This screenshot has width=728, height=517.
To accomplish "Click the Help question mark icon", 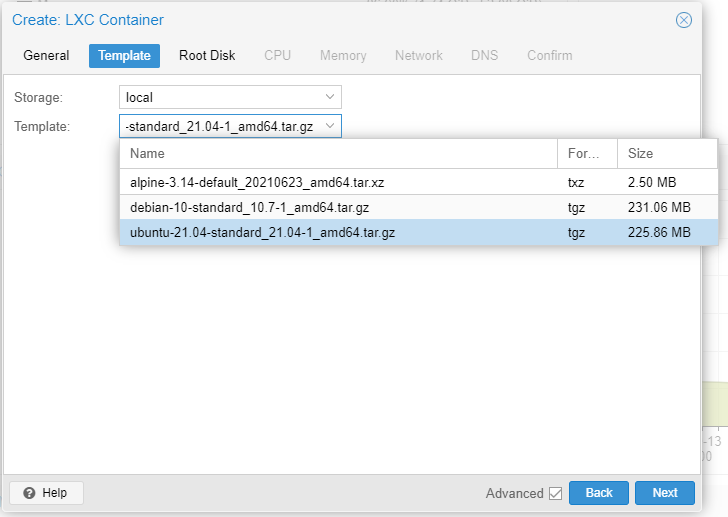I will 29,493.
